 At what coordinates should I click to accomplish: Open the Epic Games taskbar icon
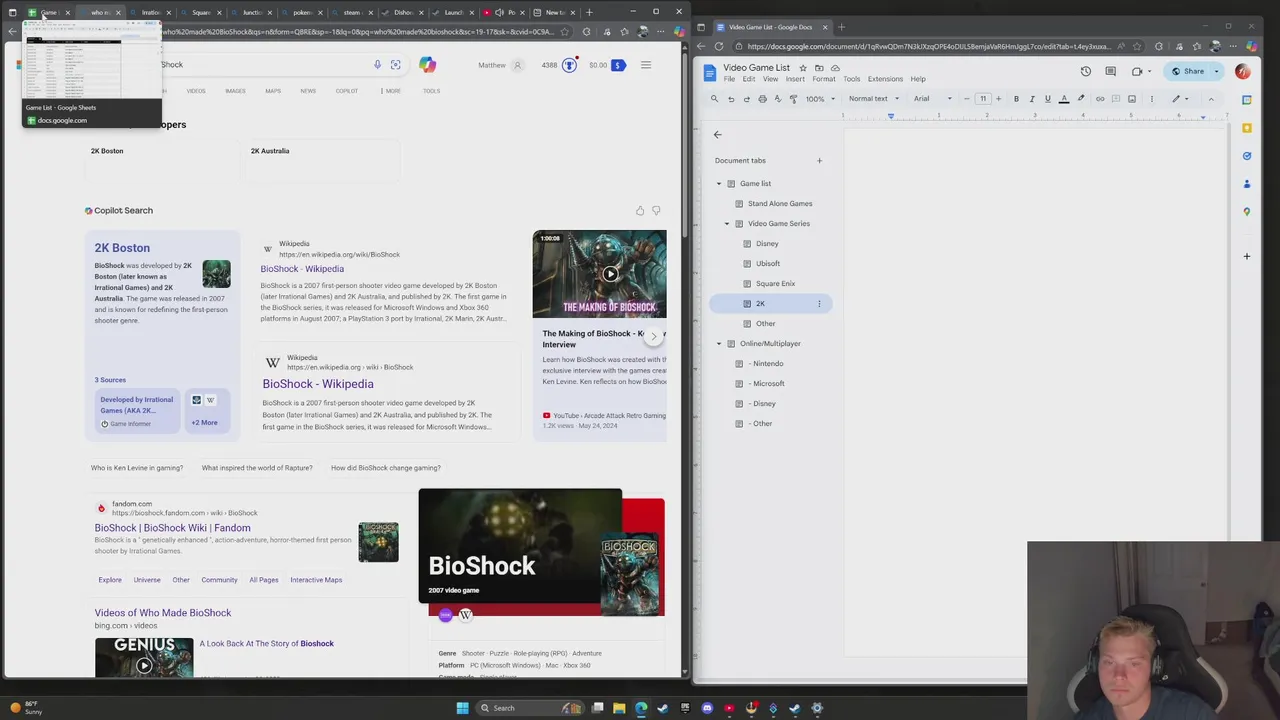point(685,708)
